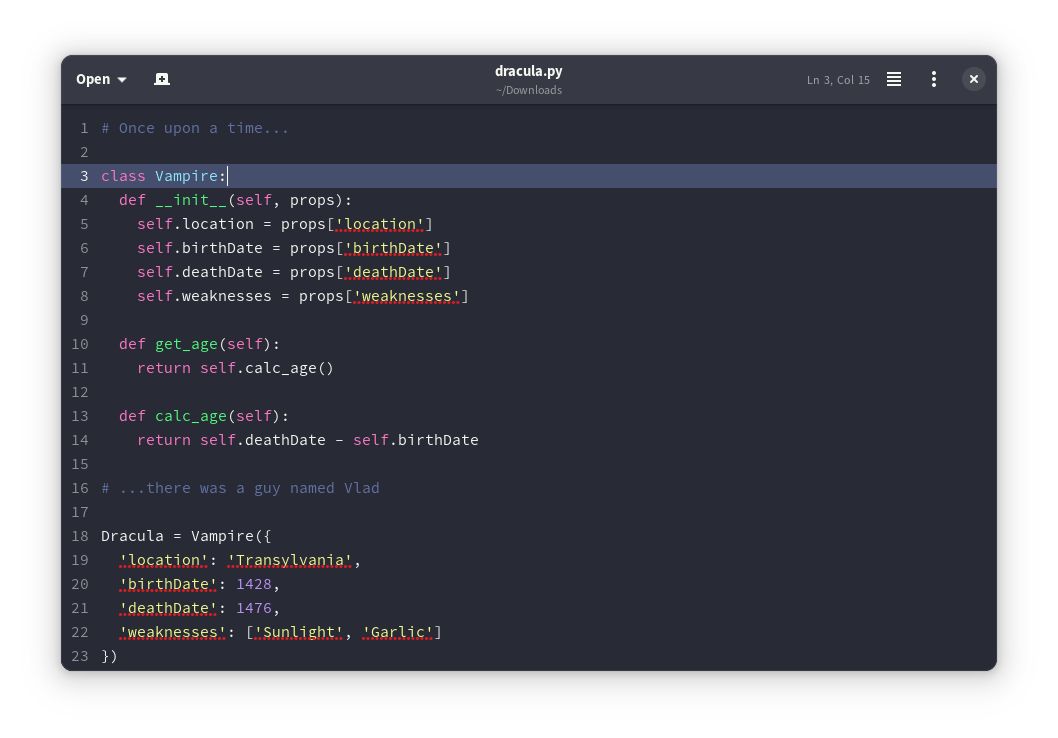Screen dimensions: 1058x738
Task: Open the Go to Line indicator showing Ln 3
Action: tap(838, 79)
